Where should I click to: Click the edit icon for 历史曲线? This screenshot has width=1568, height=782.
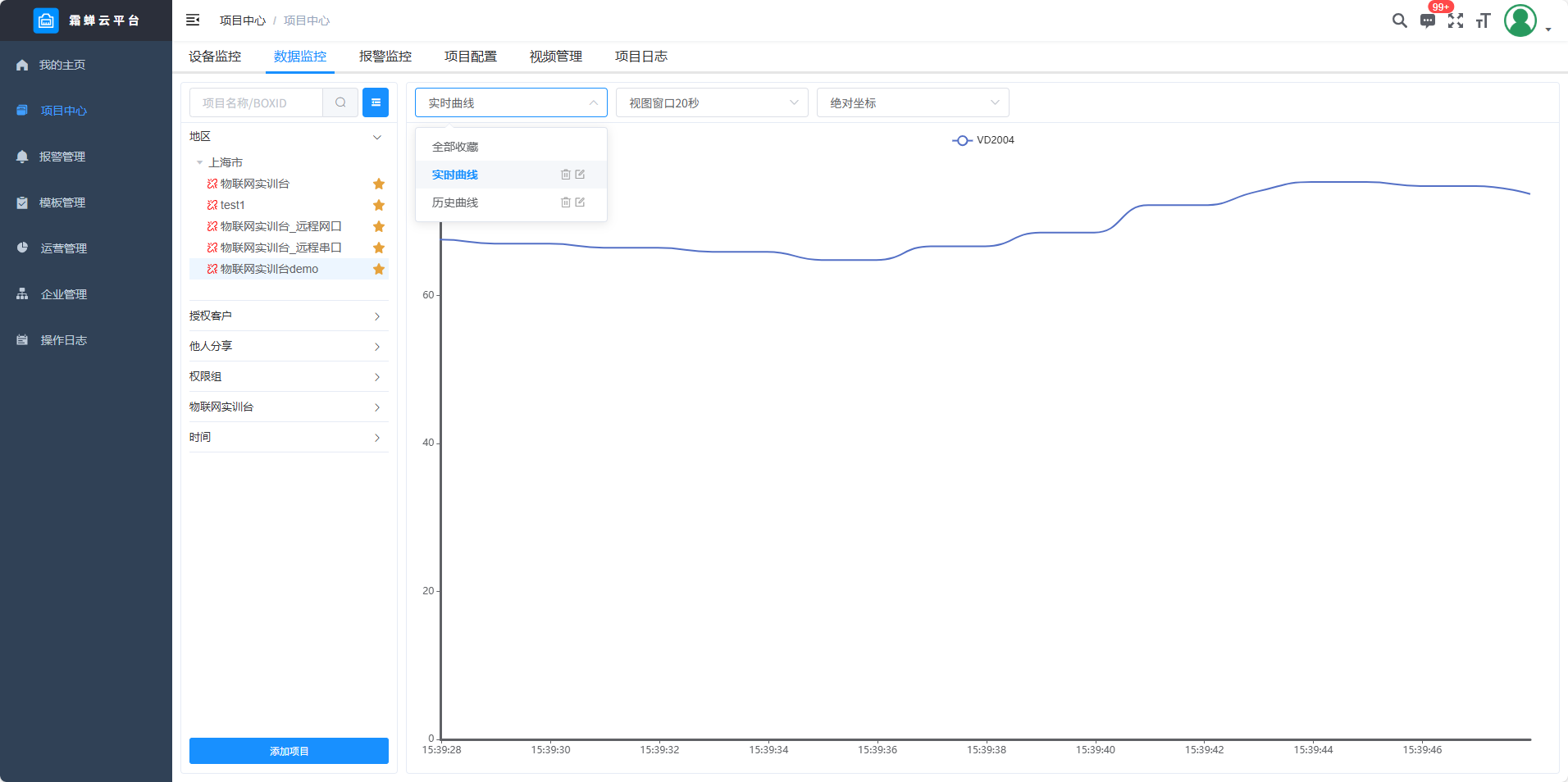[580, 202]
